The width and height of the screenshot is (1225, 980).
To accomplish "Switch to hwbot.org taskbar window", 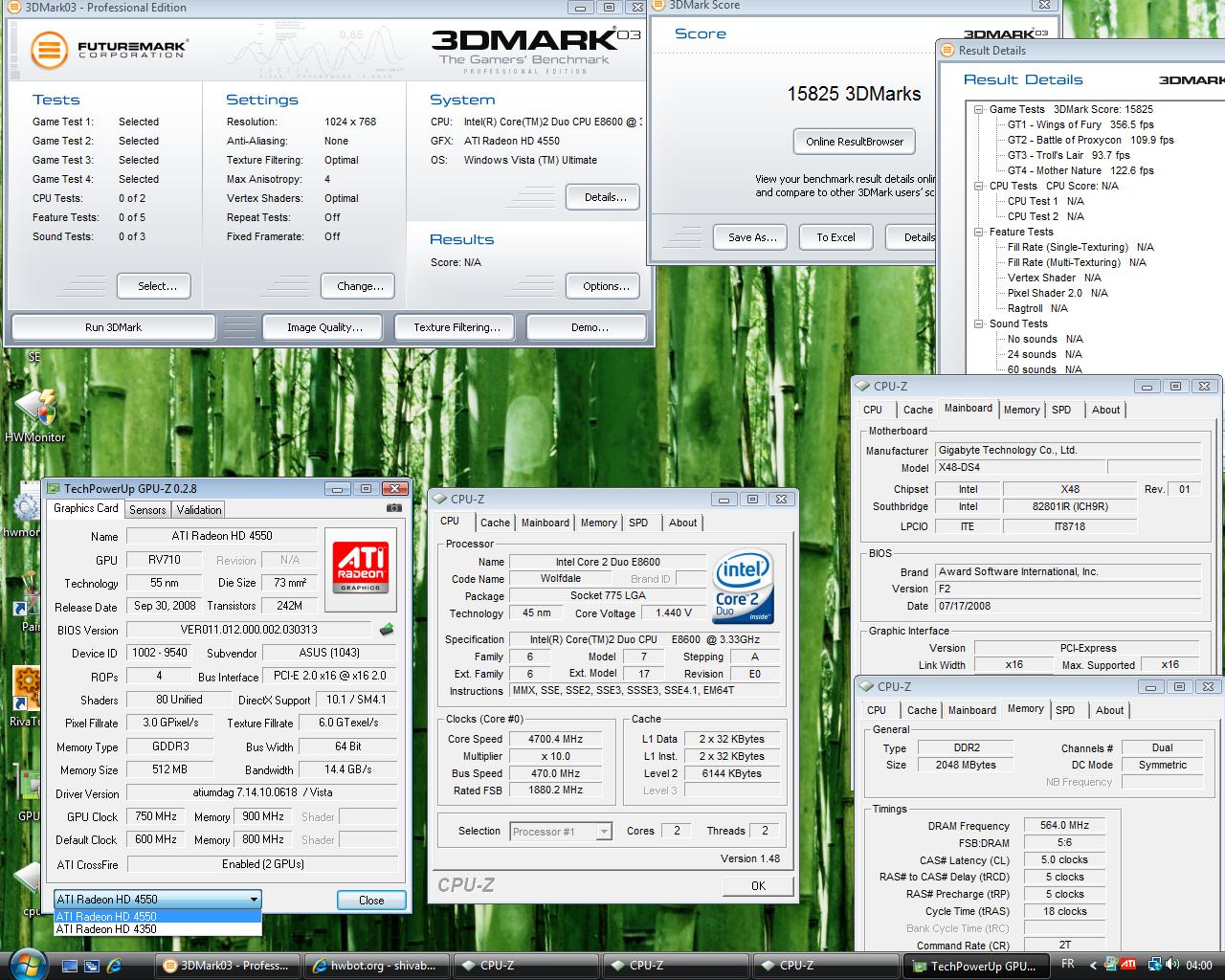I will tap(377, 966).
